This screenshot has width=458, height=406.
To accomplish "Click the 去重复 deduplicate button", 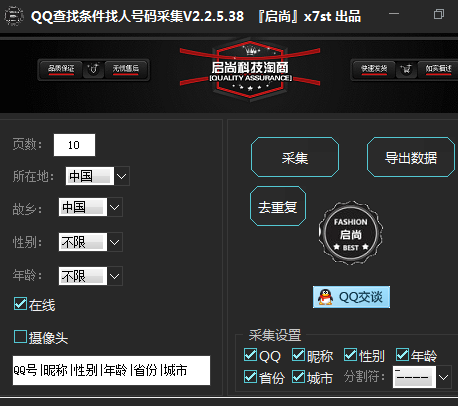I will tap(278, 206).
